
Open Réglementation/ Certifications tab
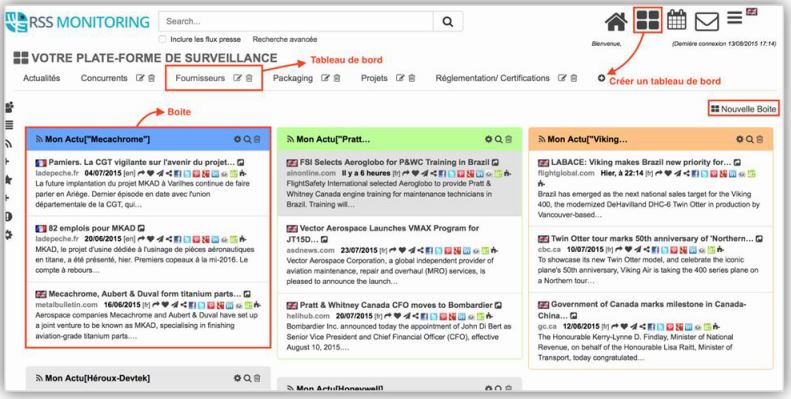pos(492,78)
